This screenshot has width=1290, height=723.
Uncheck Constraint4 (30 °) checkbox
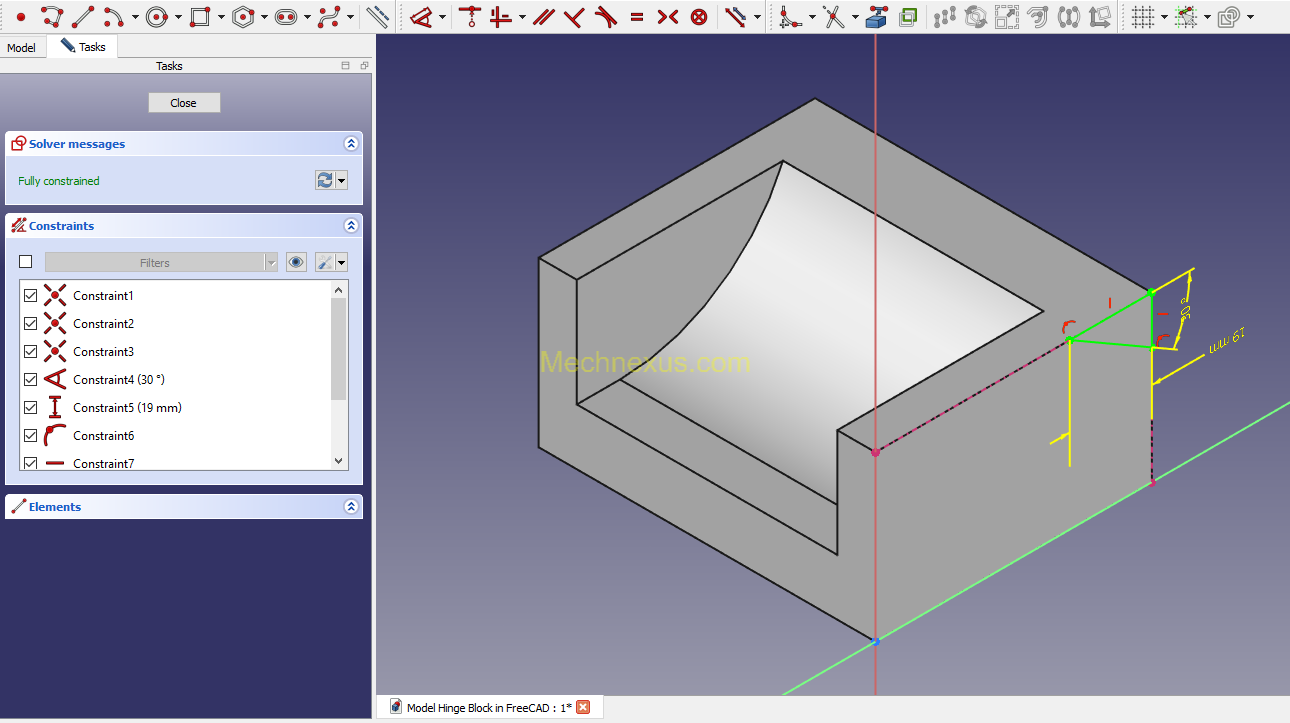30,380
